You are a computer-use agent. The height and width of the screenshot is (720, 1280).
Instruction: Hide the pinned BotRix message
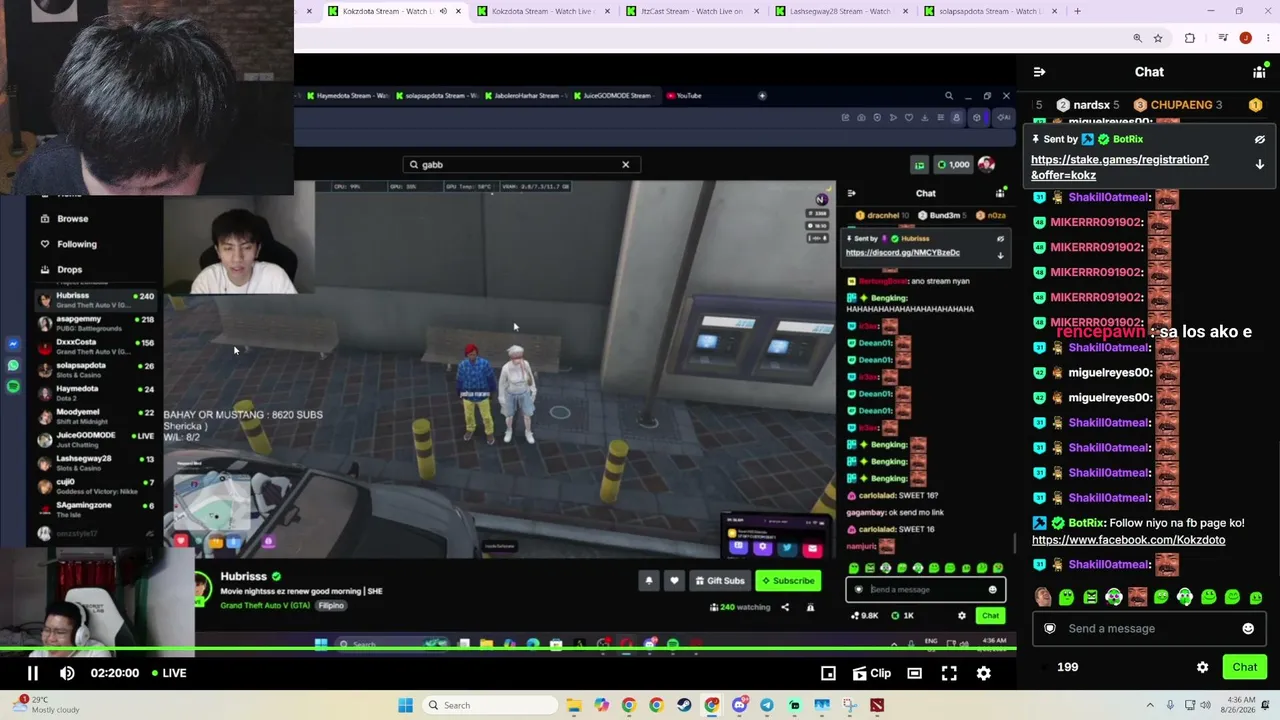(x=1260, y=139)
